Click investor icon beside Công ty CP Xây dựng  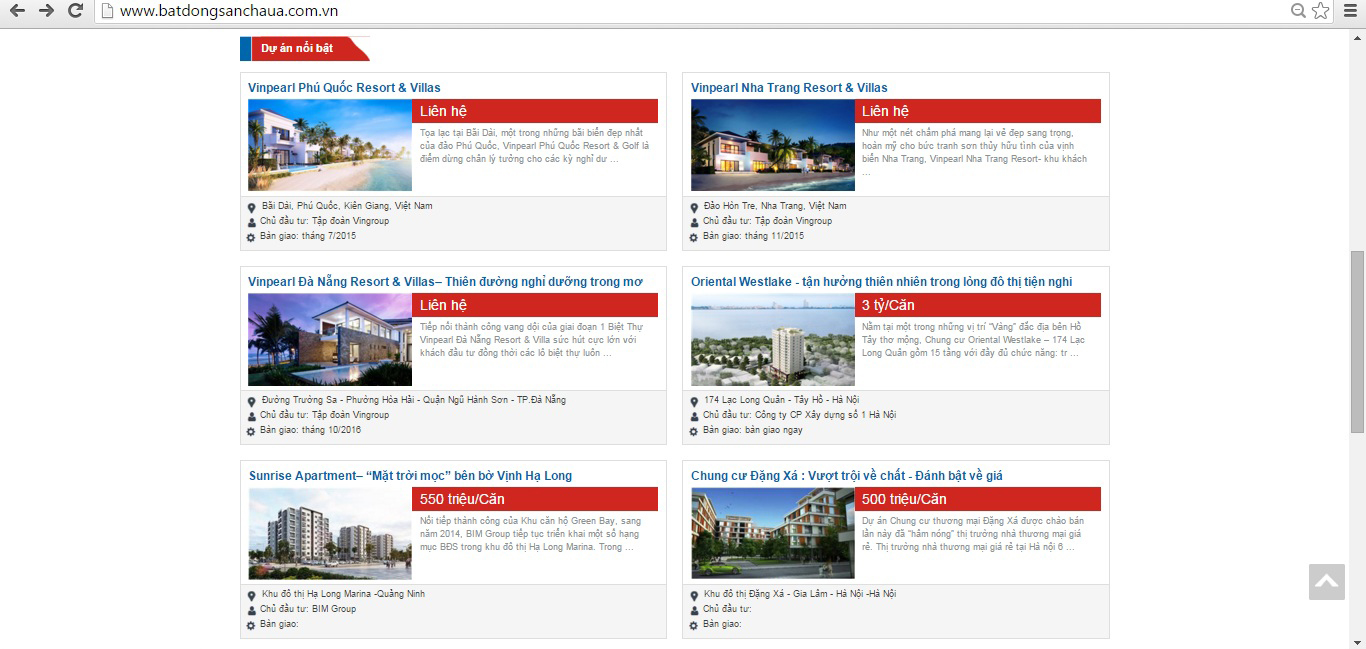pos(694,416)
